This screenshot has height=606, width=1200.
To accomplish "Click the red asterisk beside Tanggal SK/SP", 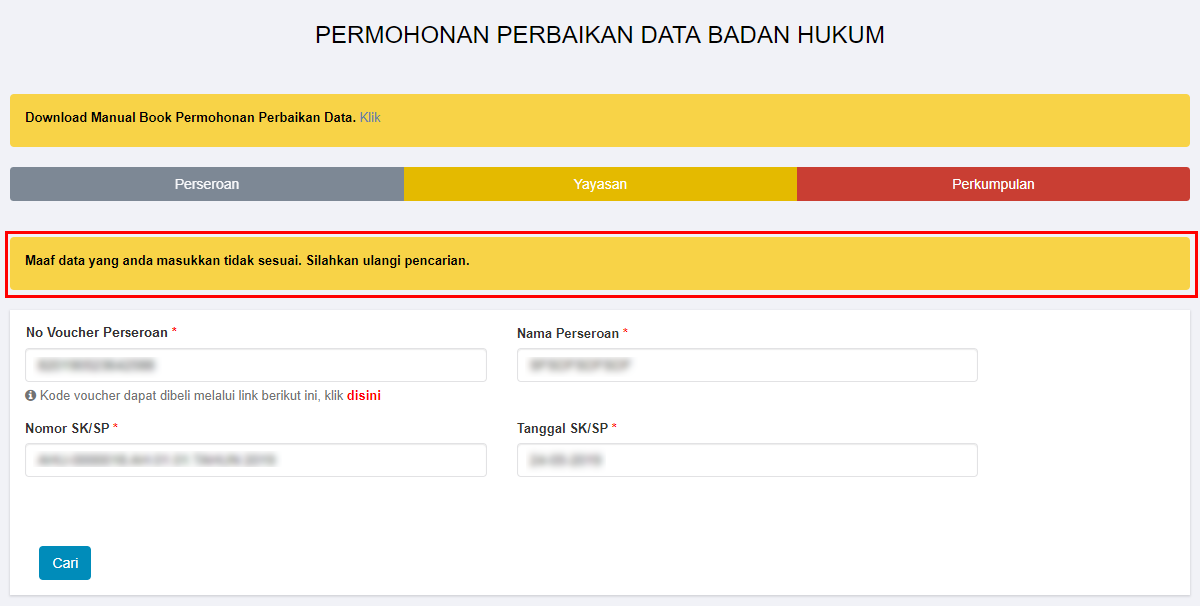I will (x=614, y=428).
